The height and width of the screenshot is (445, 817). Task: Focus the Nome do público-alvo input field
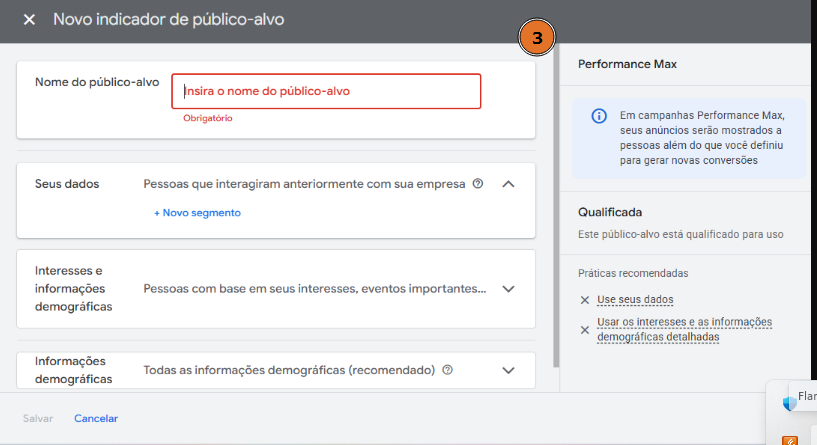(x=326, y=91)
